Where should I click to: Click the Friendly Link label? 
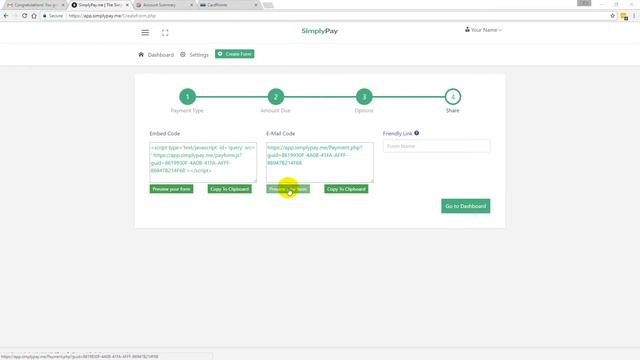(x=398, y=133)
